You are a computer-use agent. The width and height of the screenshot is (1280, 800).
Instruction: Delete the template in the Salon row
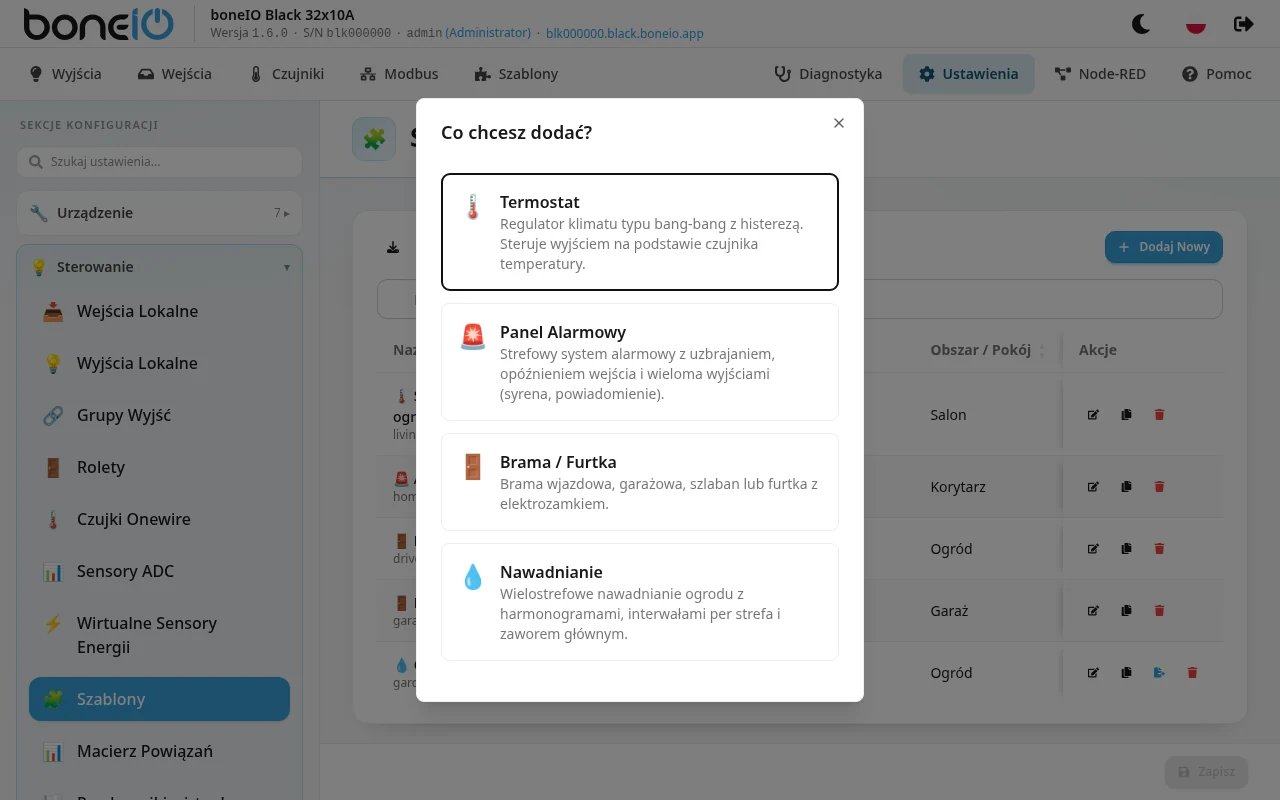tap(1159, 414)
